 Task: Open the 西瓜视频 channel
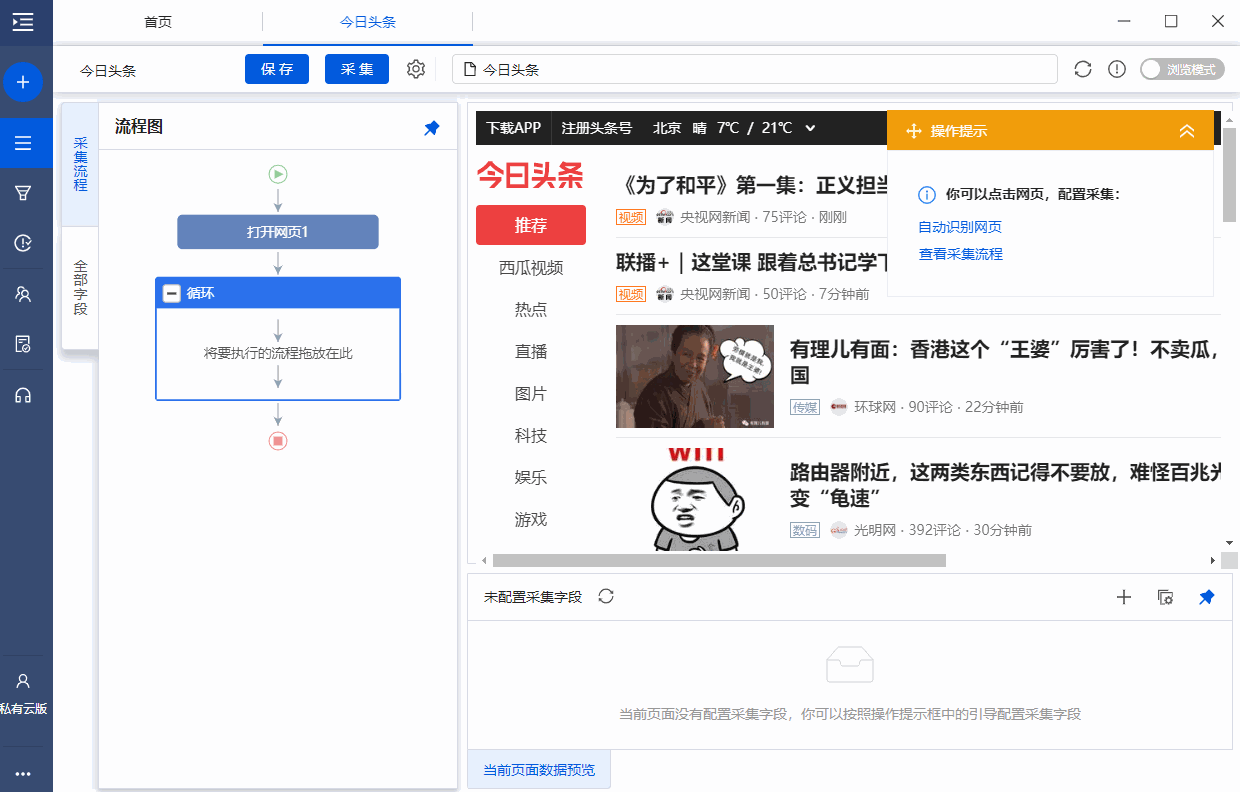coord(531,268)
